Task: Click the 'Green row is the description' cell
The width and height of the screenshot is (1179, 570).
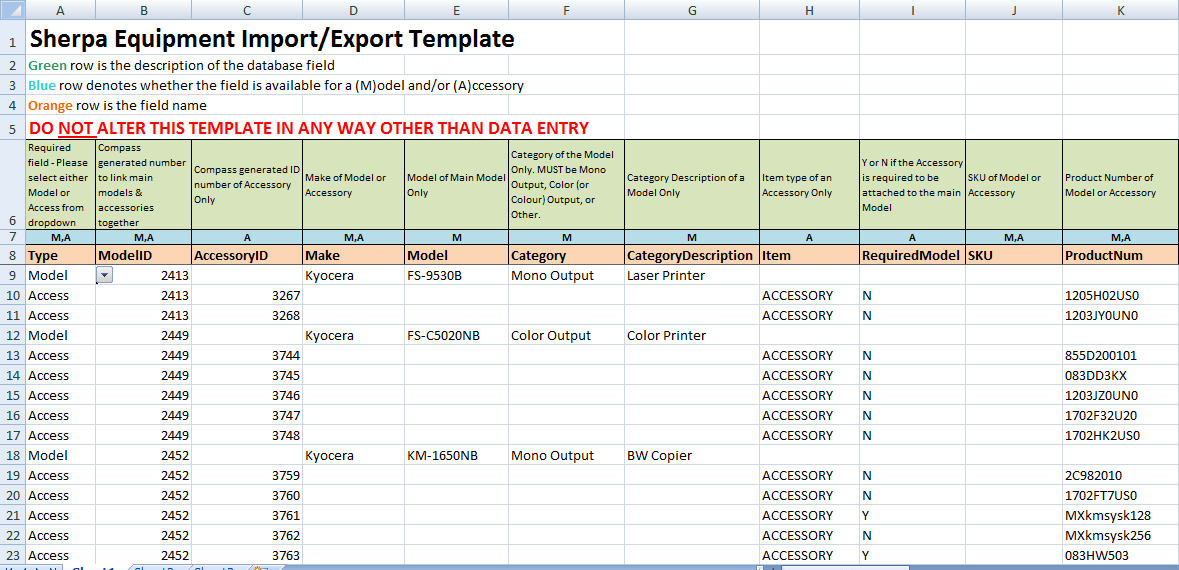Action: [181, 65]
